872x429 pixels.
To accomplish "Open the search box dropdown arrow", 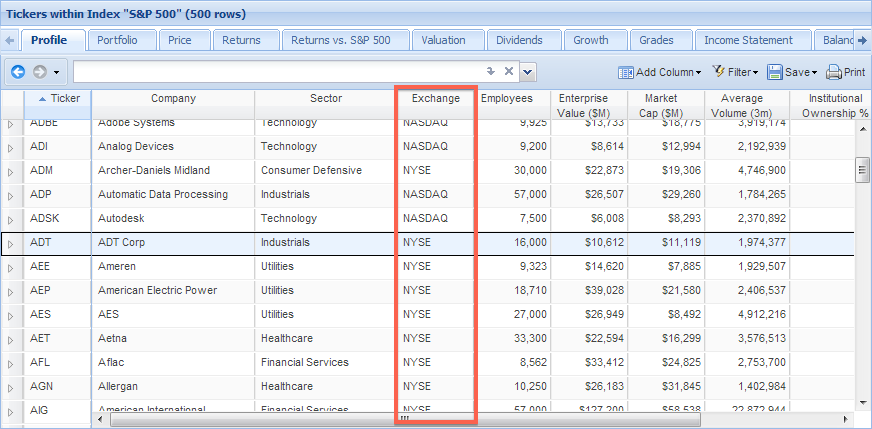I will point(528,72).
